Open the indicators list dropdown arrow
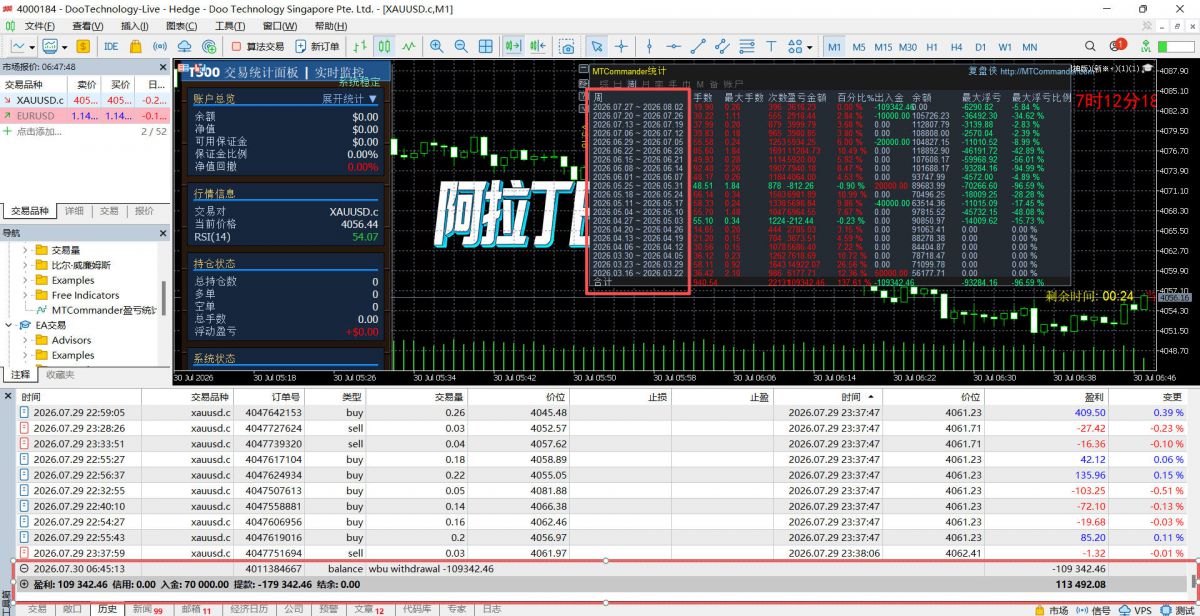 [65, 46]
